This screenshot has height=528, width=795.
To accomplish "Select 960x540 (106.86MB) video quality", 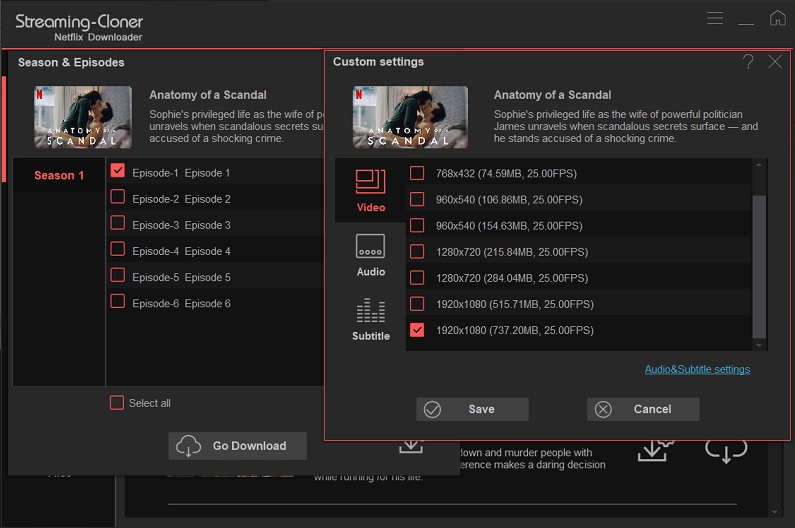I will pos(417,199).
